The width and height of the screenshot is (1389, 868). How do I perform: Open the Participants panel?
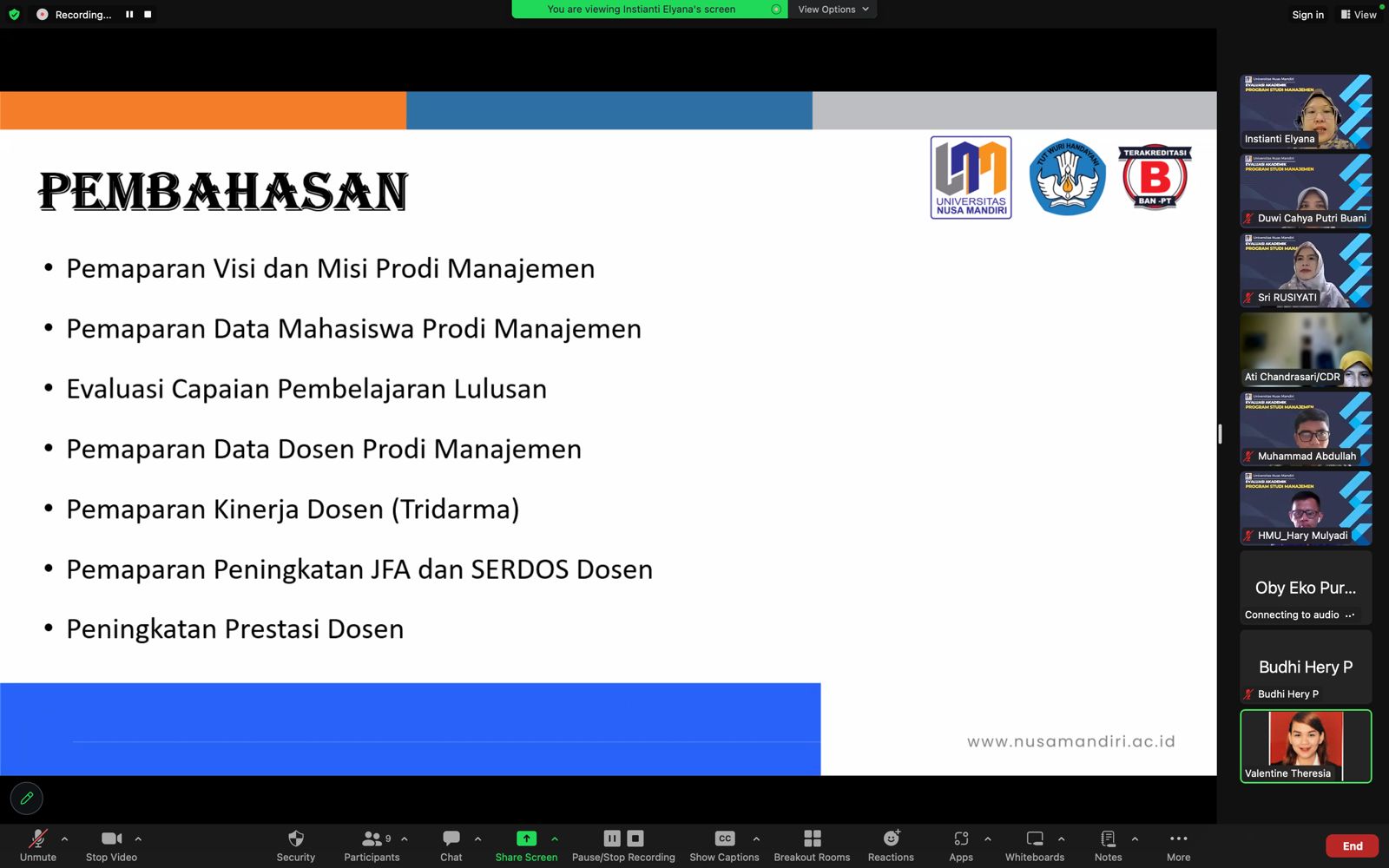pos(372,845)
